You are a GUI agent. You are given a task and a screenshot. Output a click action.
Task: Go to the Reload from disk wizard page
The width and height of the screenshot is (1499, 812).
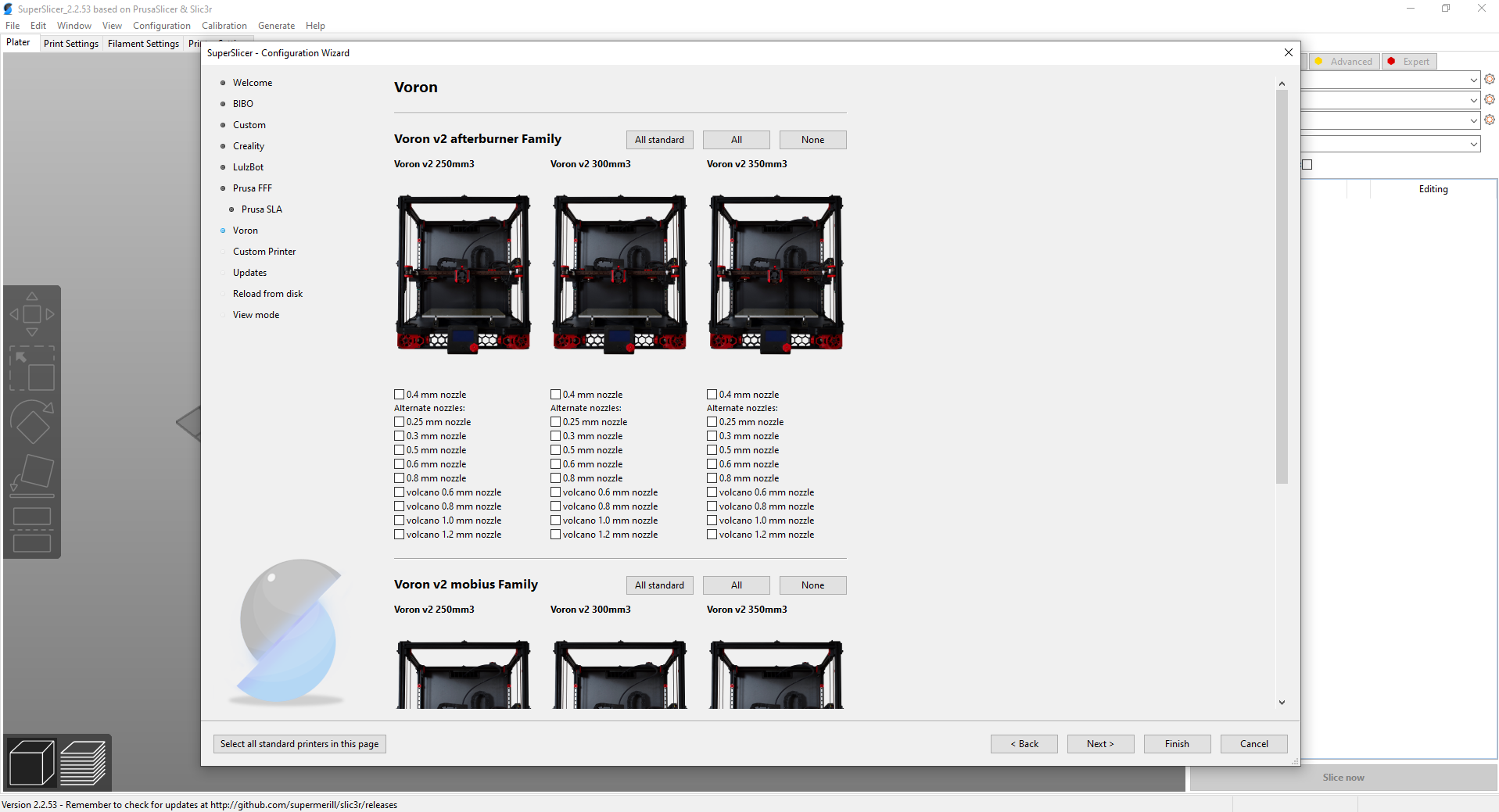point(267,294)
